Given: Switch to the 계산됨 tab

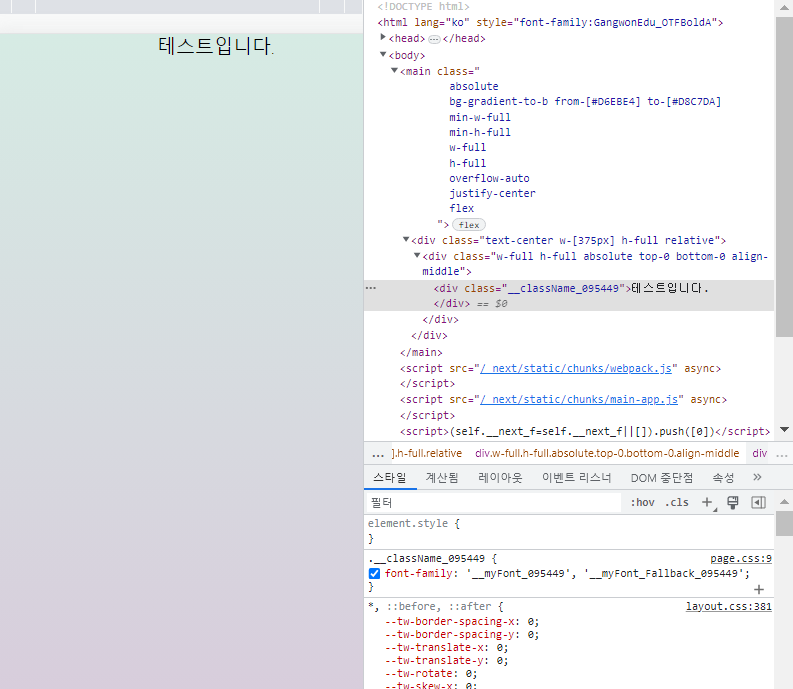Looking at the screenshot, I should [442, 478].
